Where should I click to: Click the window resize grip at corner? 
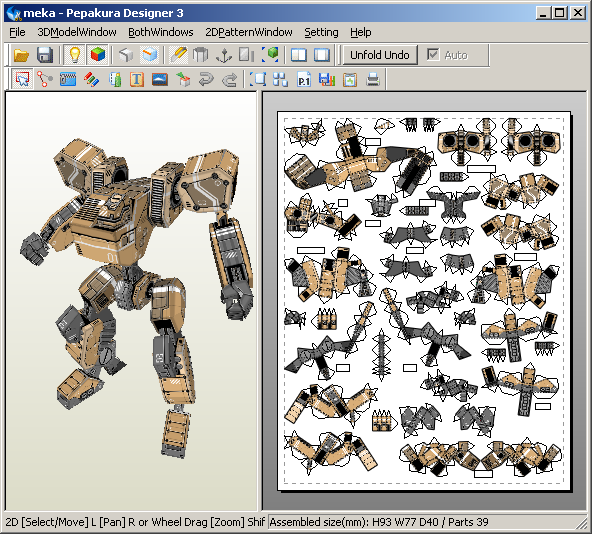581,523
